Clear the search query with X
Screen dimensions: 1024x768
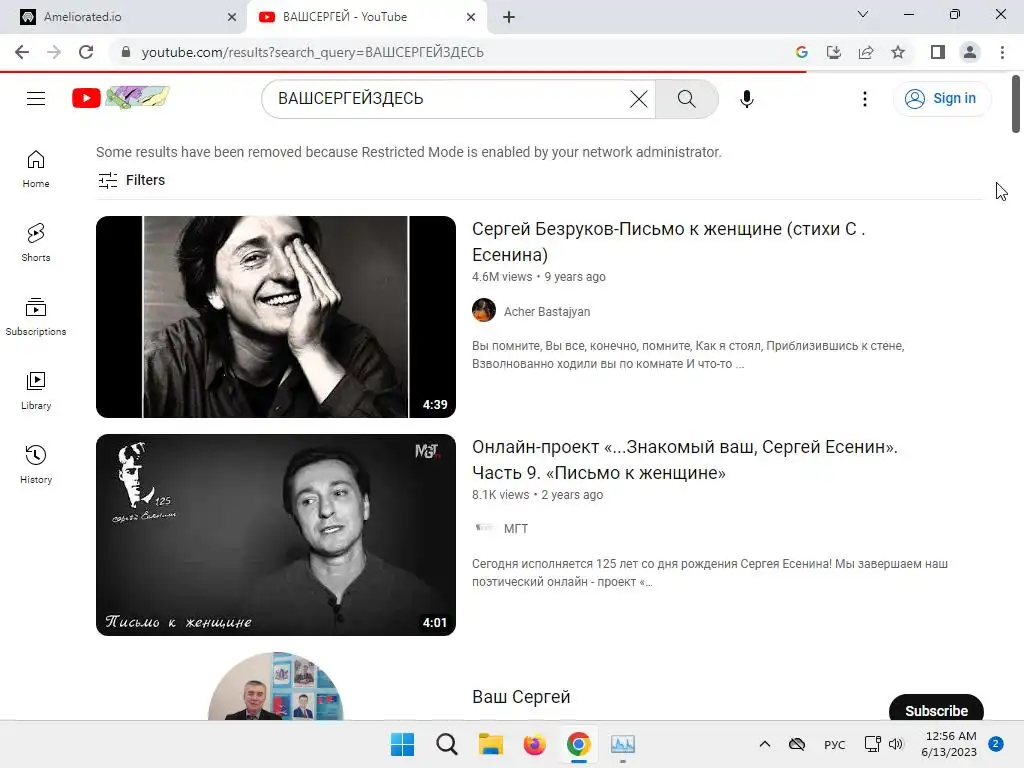coord(638,99)
